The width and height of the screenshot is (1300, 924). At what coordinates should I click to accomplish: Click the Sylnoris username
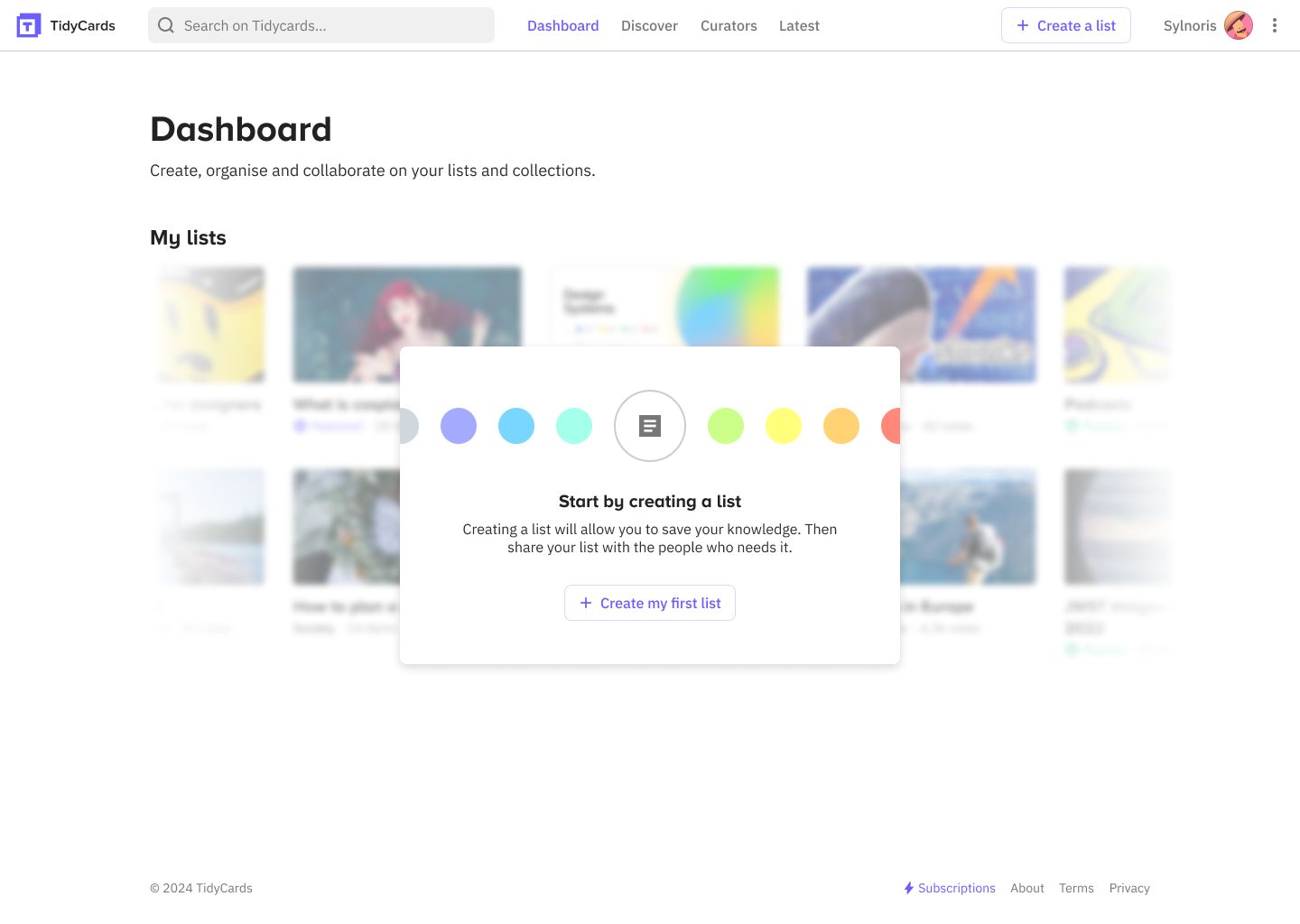[1190, 25]
